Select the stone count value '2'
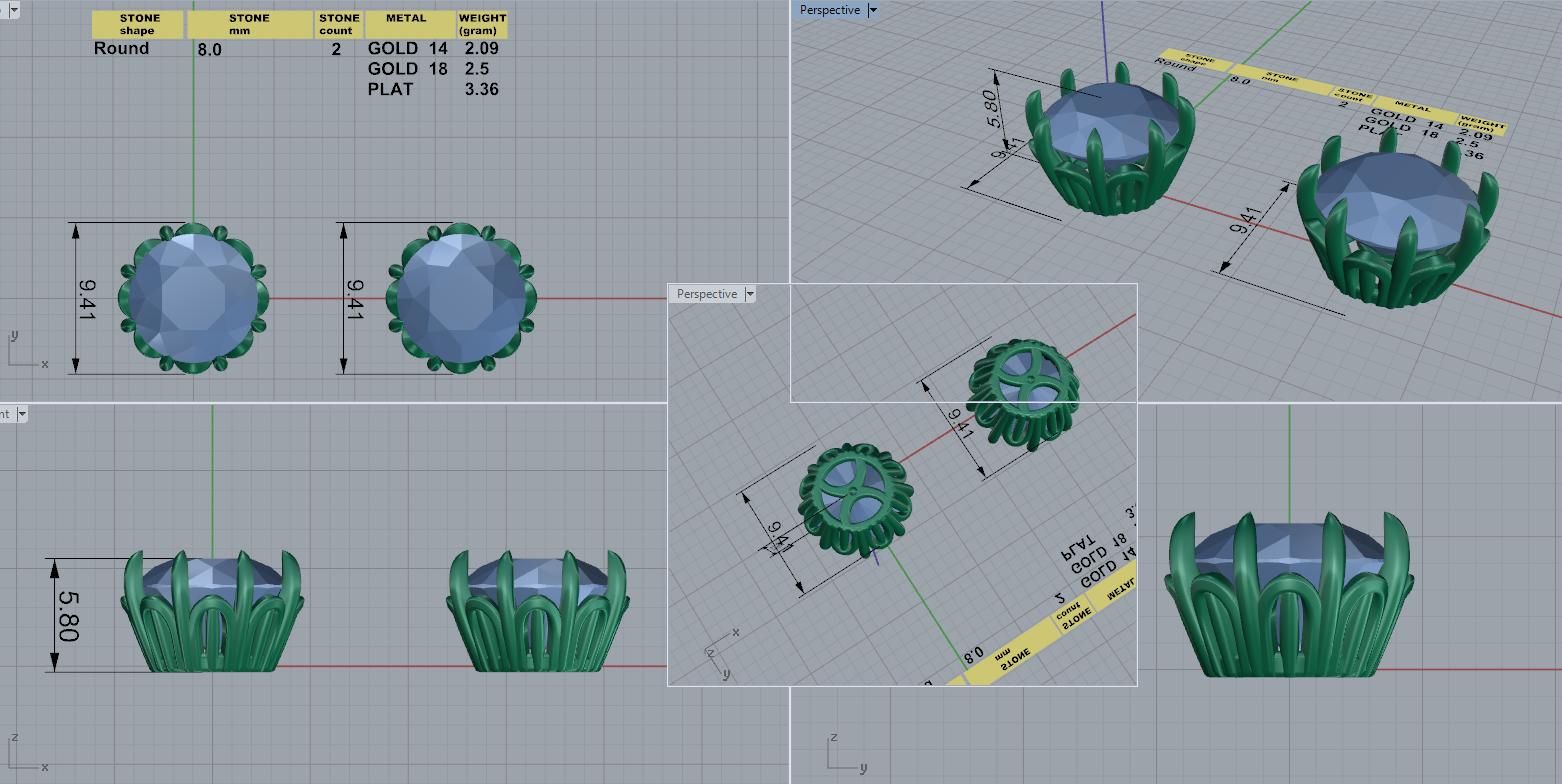 pos(337,49)
